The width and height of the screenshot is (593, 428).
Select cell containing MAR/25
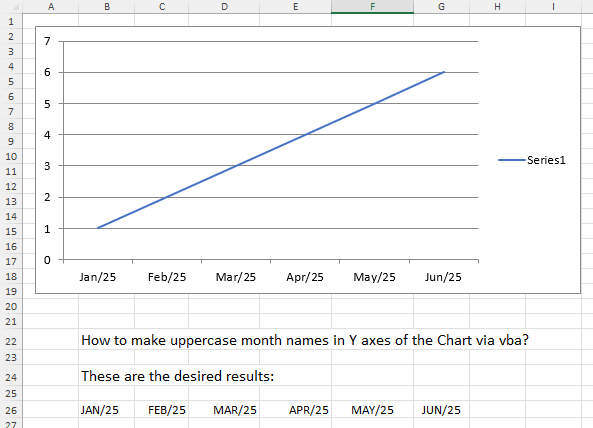coord(224,410)
